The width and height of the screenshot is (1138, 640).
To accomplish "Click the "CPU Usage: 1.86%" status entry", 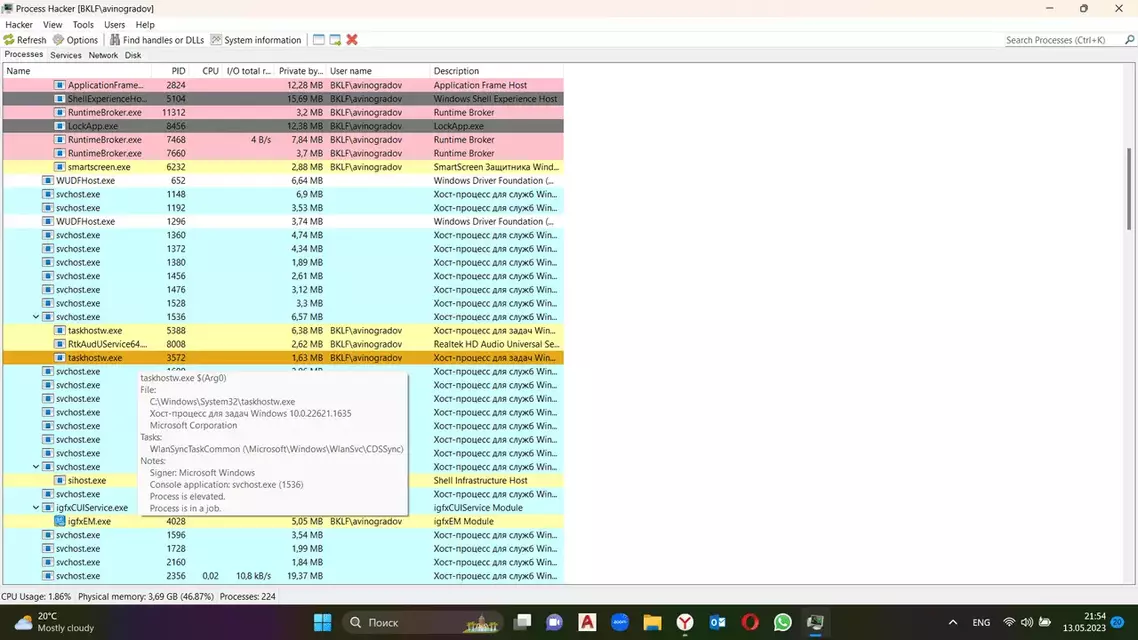I will point(36,596).
